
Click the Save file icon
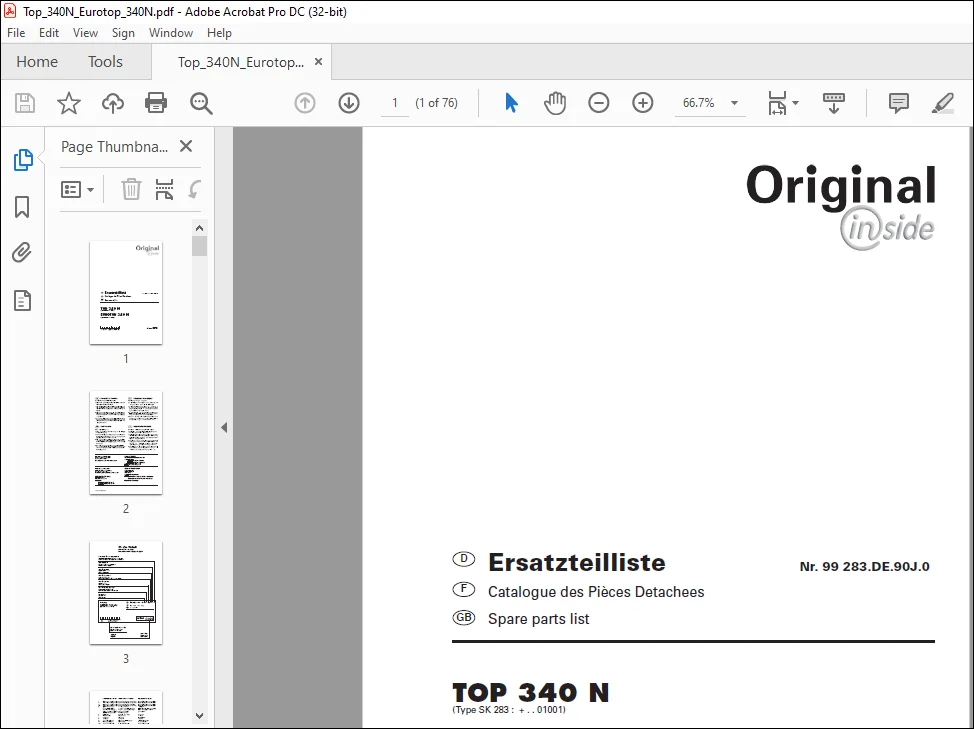click(25, 102)
